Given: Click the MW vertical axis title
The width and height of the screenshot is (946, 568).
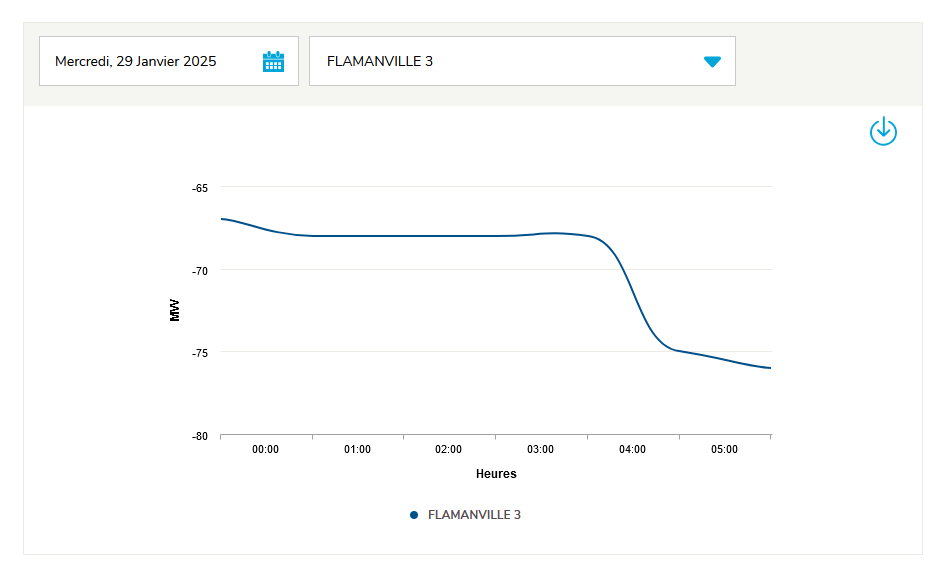Looking at the screenshot, I should (x=176, y=310).
